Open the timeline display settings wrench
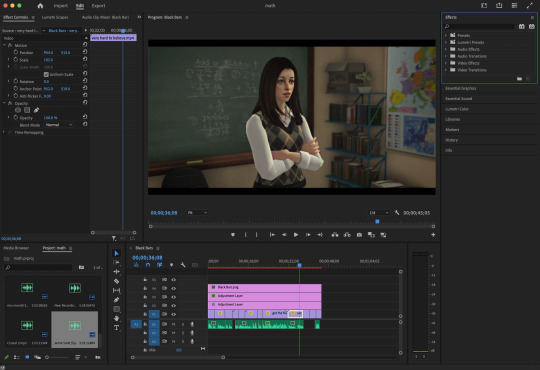 coord(183,265)
